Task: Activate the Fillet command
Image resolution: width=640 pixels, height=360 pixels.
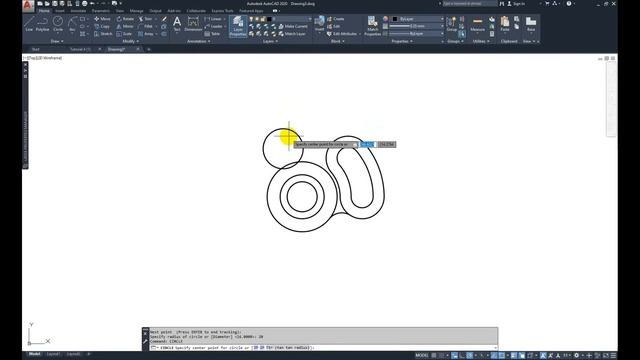Action: point(145,26)
